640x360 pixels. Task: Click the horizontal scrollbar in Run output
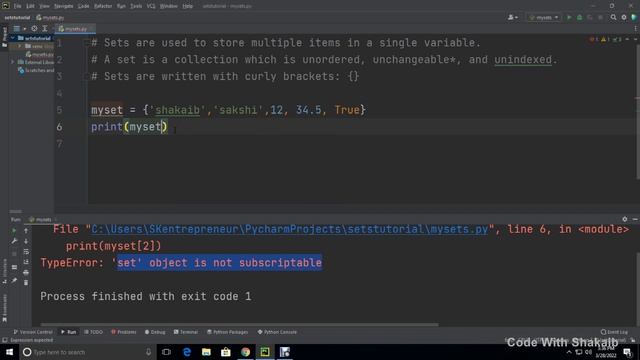240,325
